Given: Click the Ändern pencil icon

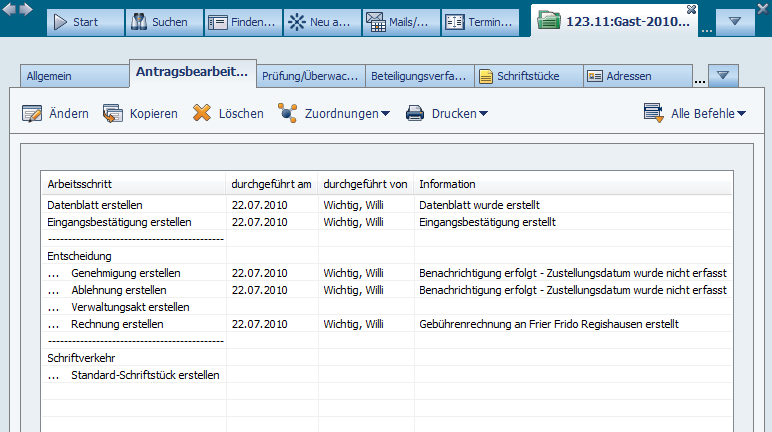Looking at the screenshot, I should pyautogui.click(x=32, y=114).
